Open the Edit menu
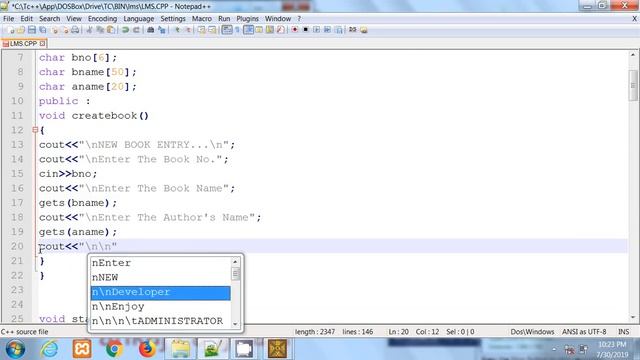 point(27,19)
